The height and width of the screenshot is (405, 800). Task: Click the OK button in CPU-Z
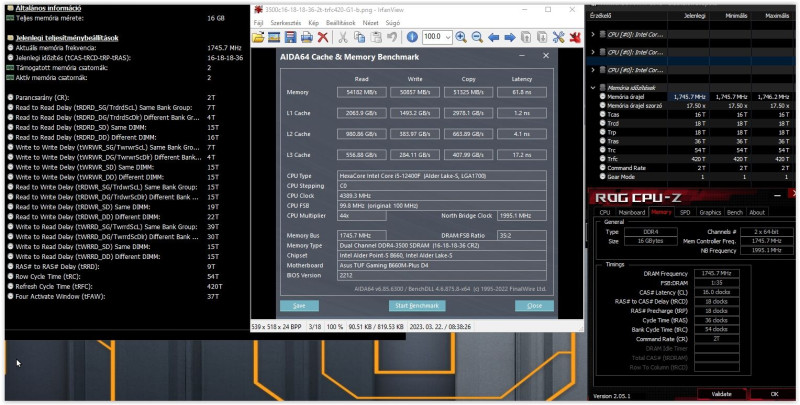point(773,394)
